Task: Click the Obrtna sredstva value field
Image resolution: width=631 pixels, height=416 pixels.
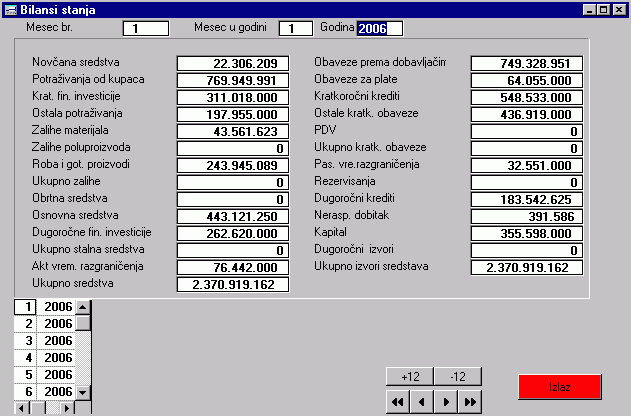Action: coord(233,200)
